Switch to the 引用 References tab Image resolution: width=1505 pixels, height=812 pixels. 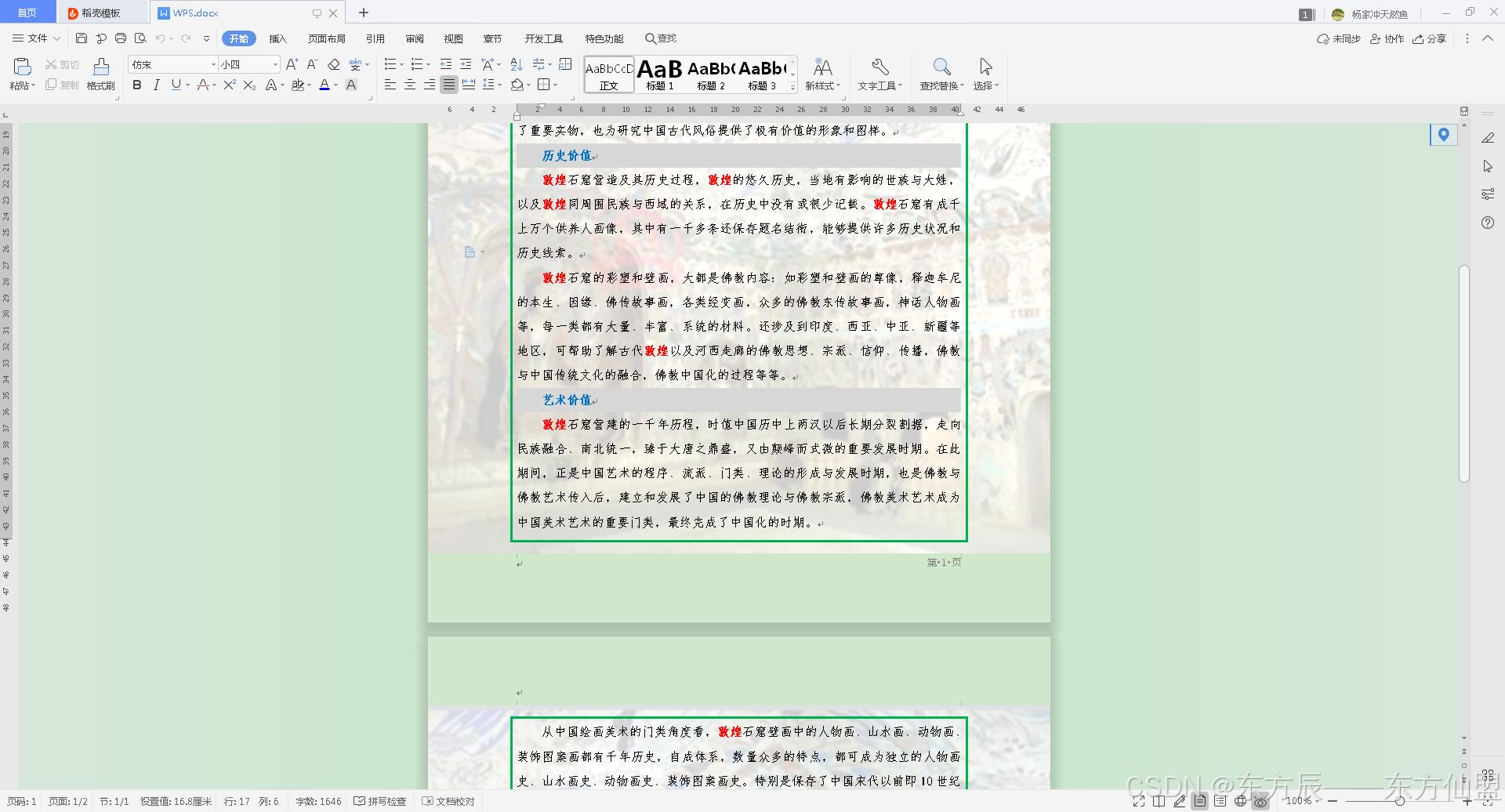[x=375, y=38]
